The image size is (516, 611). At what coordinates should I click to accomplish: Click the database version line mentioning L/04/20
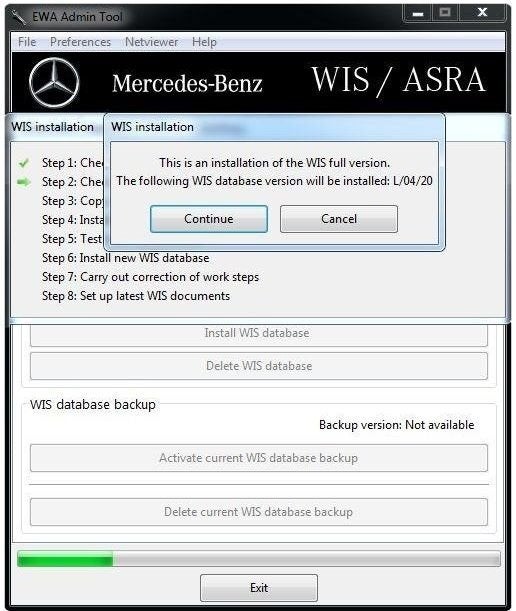click(274, 181)
